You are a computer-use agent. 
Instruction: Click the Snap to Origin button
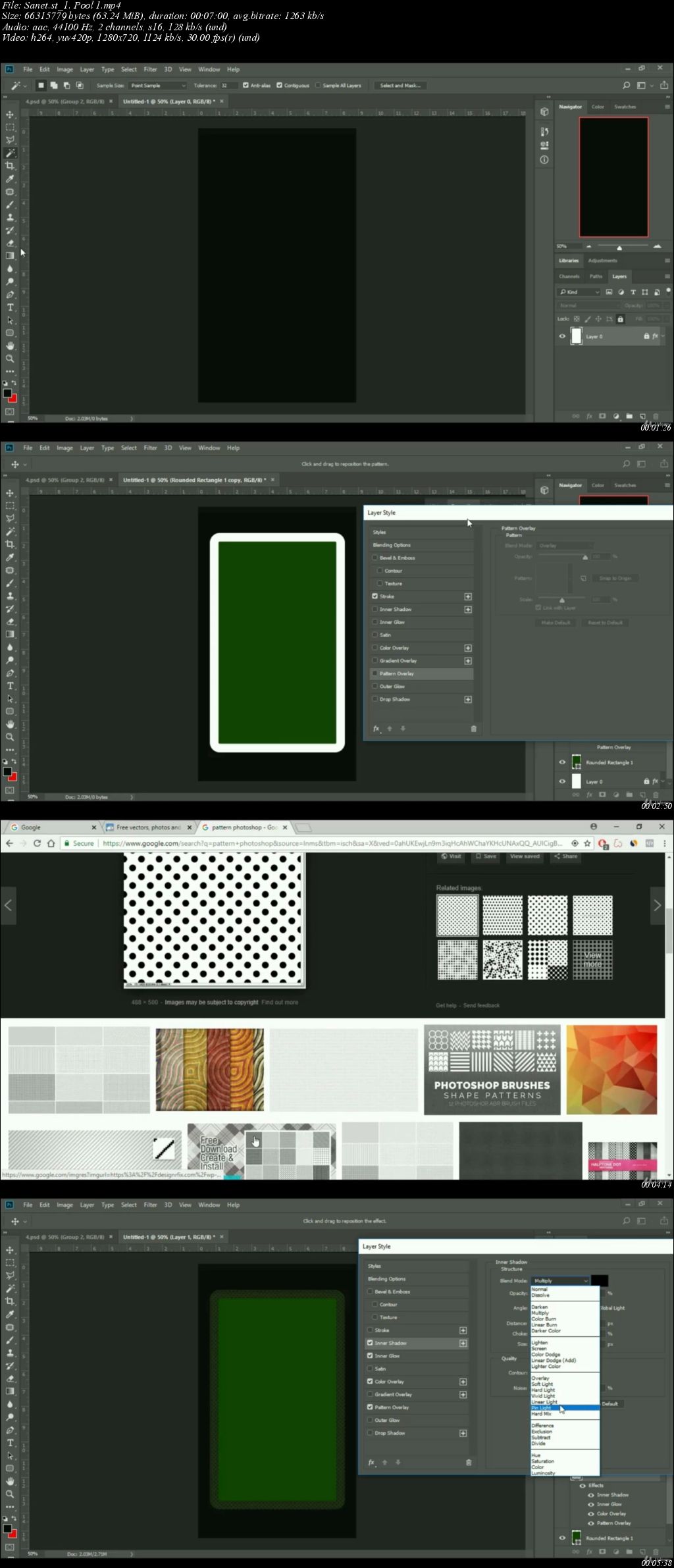(615, 578)
